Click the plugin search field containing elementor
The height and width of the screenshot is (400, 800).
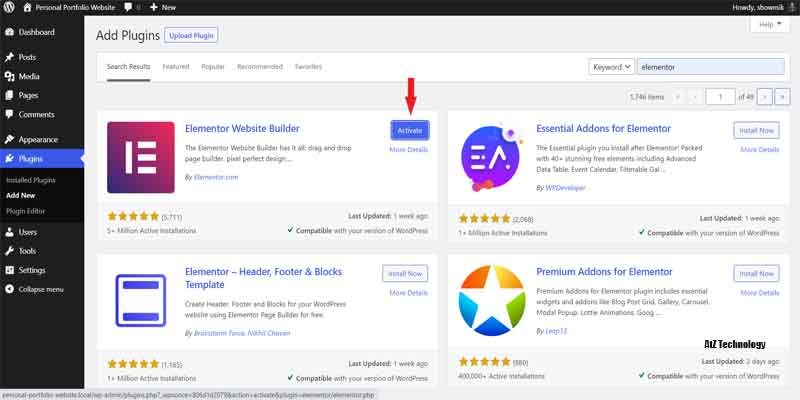[x=711, y=67]
